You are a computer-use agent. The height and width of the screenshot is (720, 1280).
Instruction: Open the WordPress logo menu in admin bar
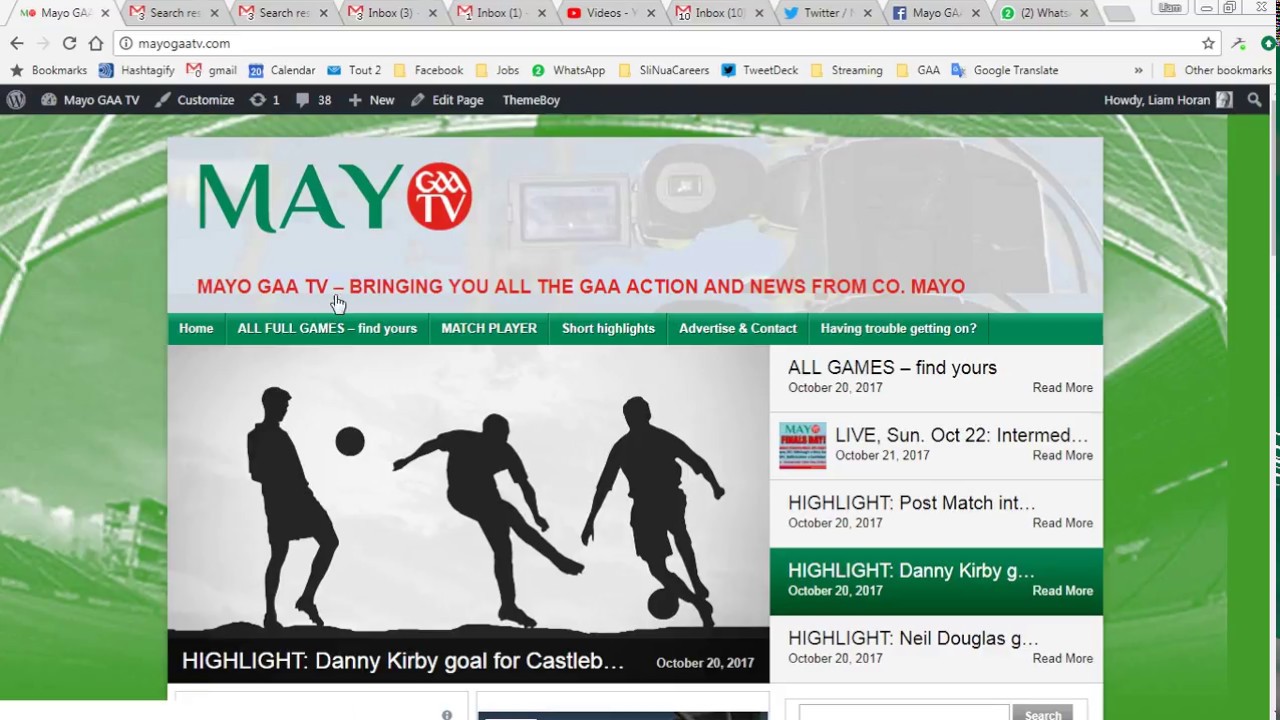pos(16,100)
